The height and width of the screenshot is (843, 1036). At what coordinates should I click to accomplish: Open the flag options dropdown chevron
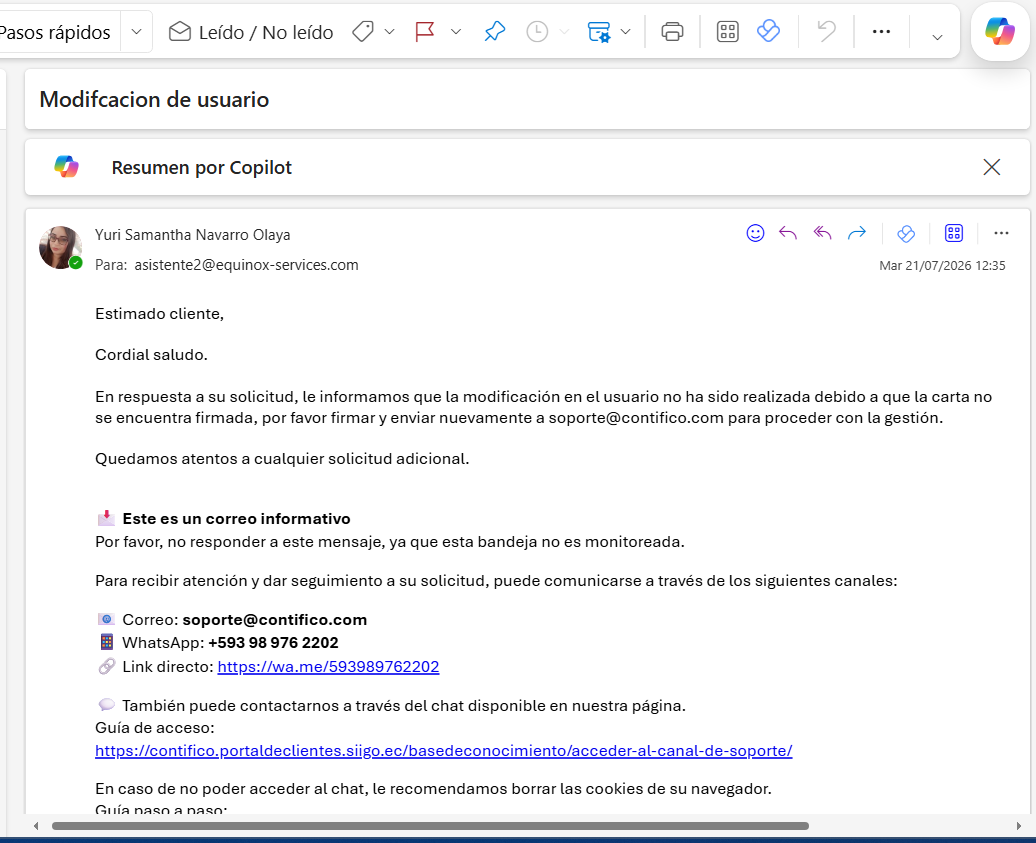click(x=455, y=32)
